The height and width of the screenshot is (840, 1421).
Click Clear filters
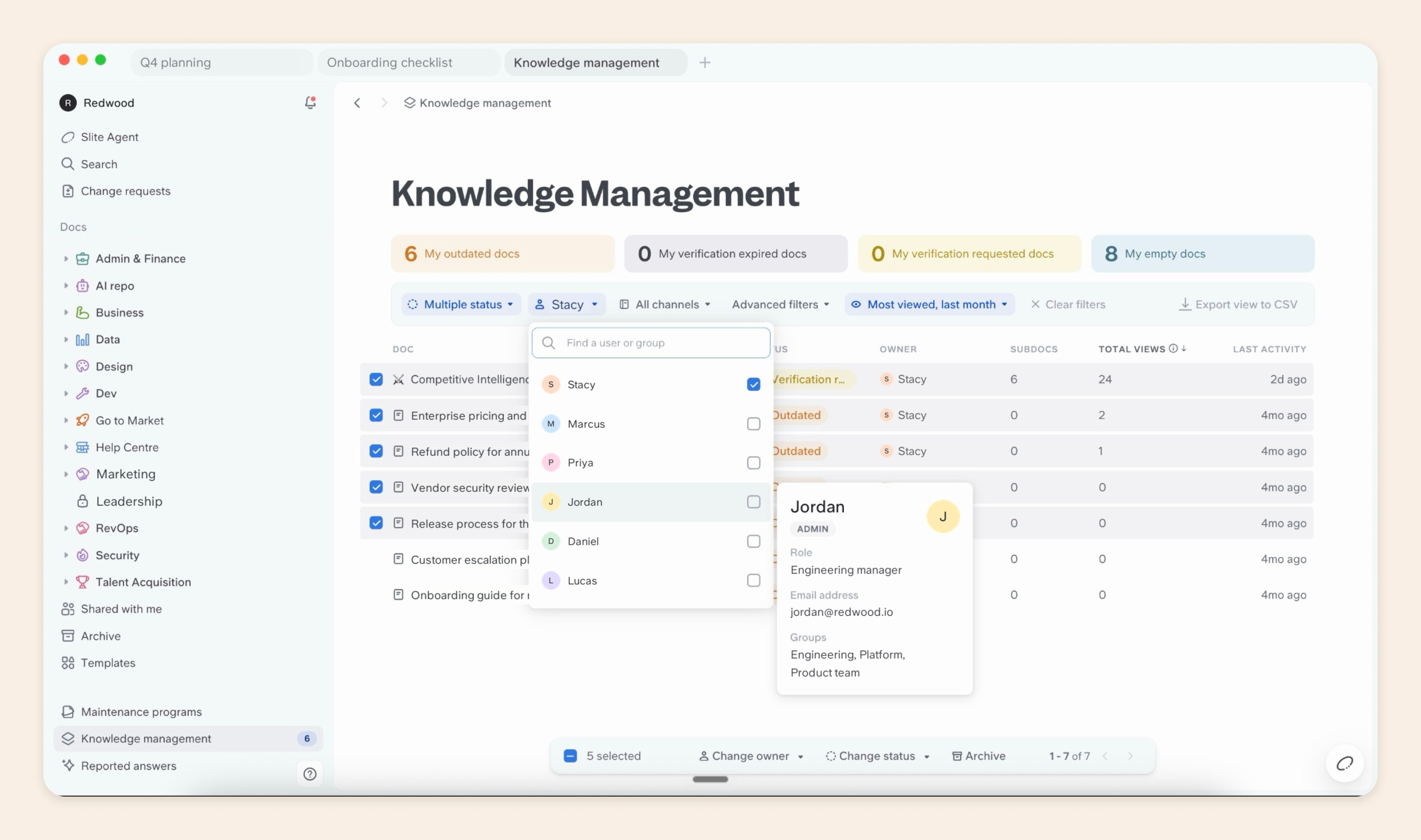(1068, 304)
